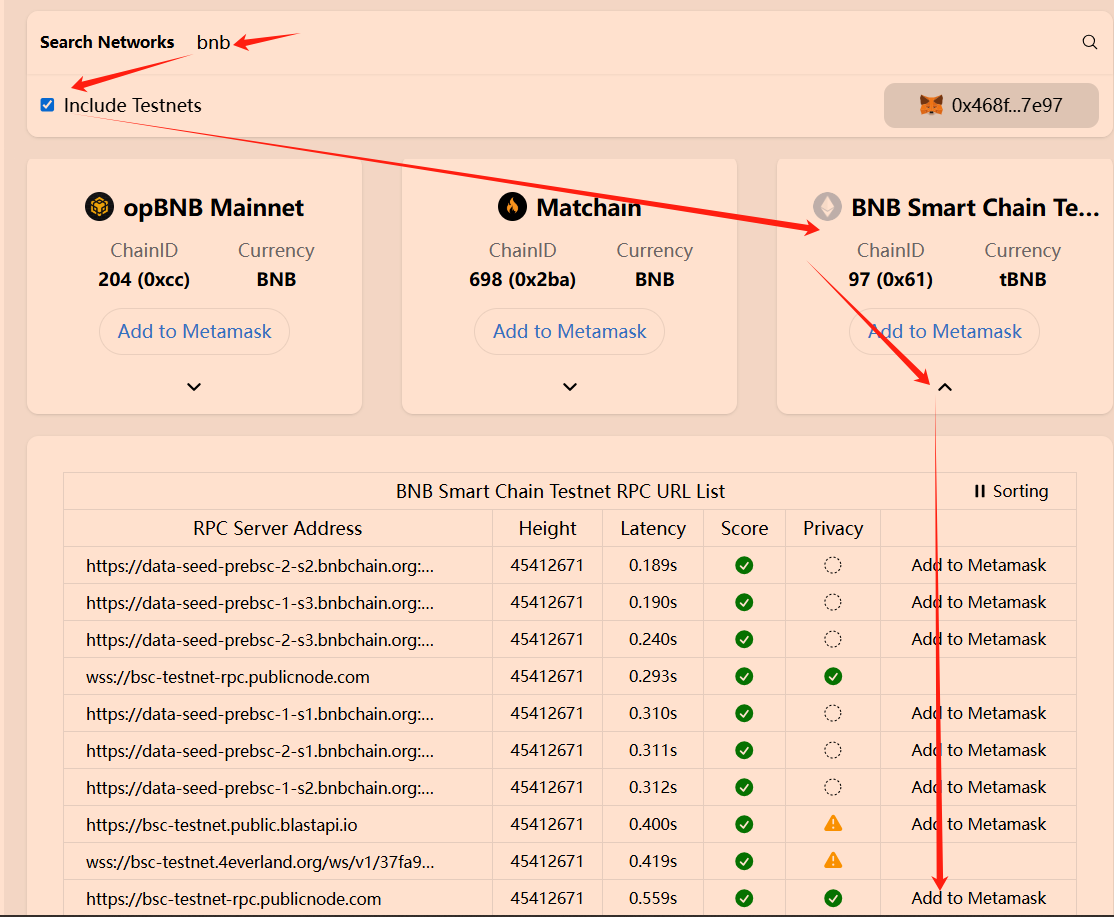The height and width of the screenshot is (917, 1114).
Task: Click the 204 (0xcc) chain ID value
Action: pos(144,279)
